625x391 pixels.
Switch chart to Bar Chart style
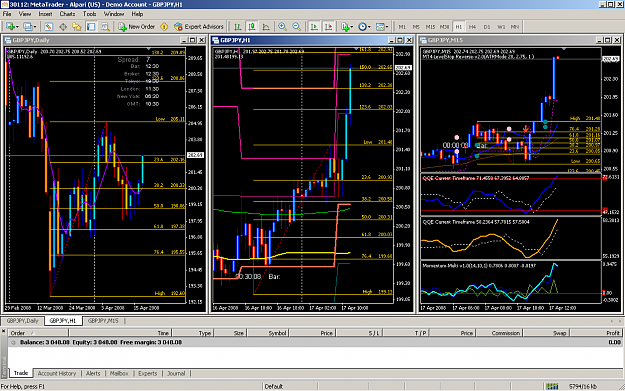[x=238, y=27]
